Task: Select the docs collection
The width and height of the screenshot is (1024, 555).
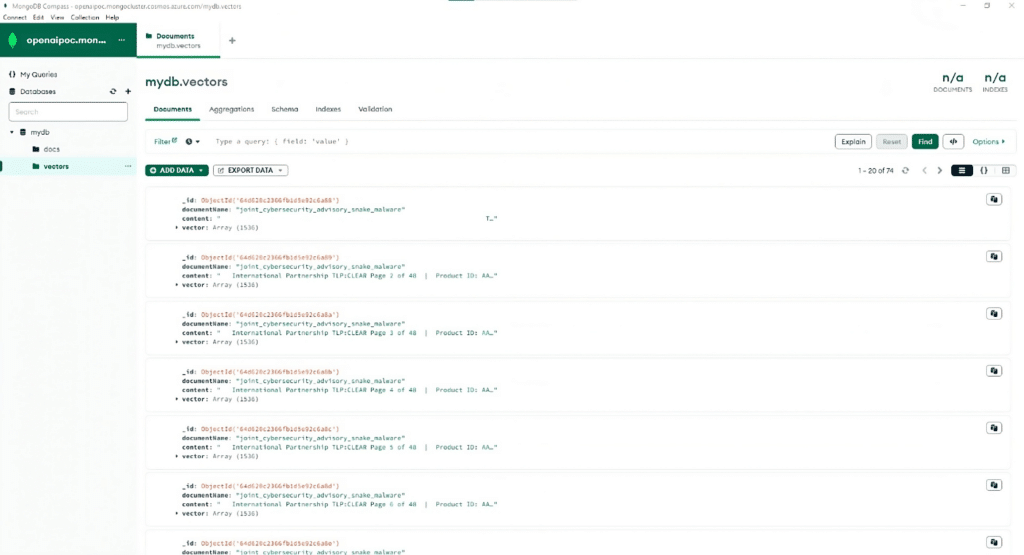Action: [x=52, y=150]
